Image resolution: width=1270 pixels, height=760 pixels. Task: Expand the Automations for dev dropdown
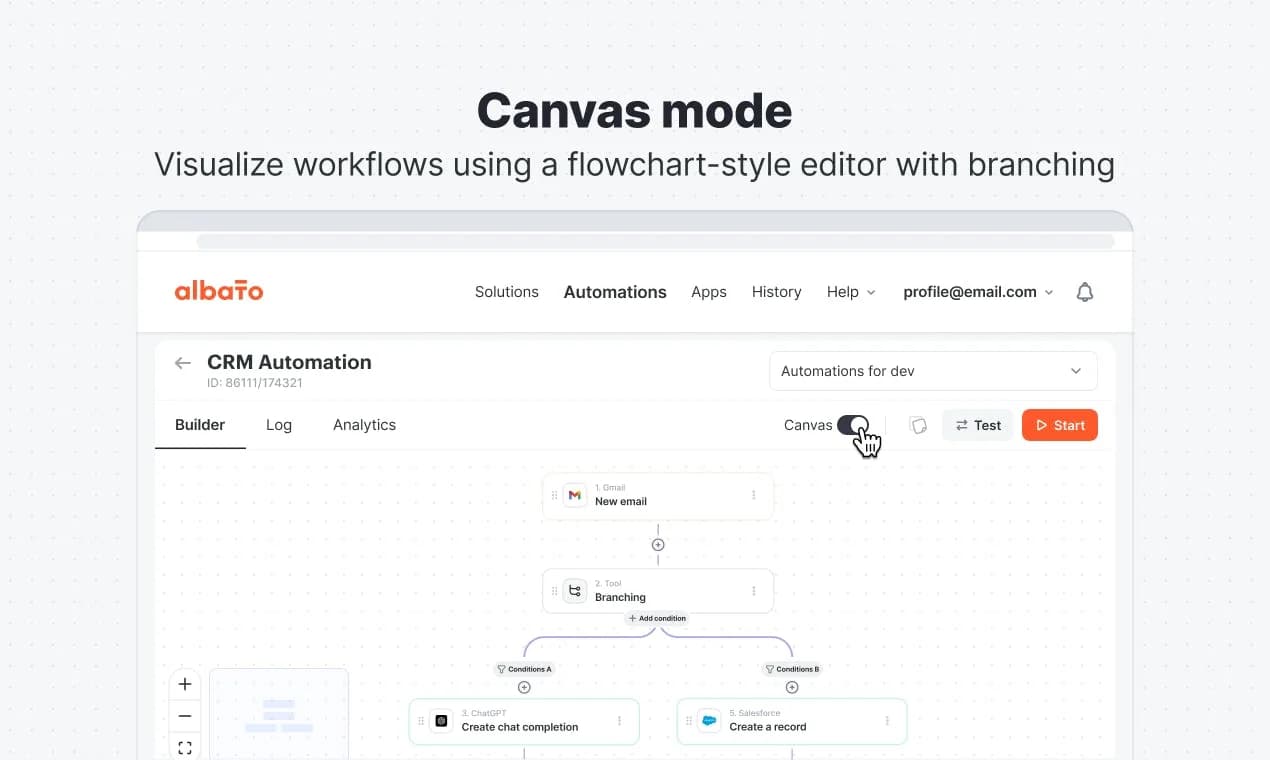[x=933, y=371]
